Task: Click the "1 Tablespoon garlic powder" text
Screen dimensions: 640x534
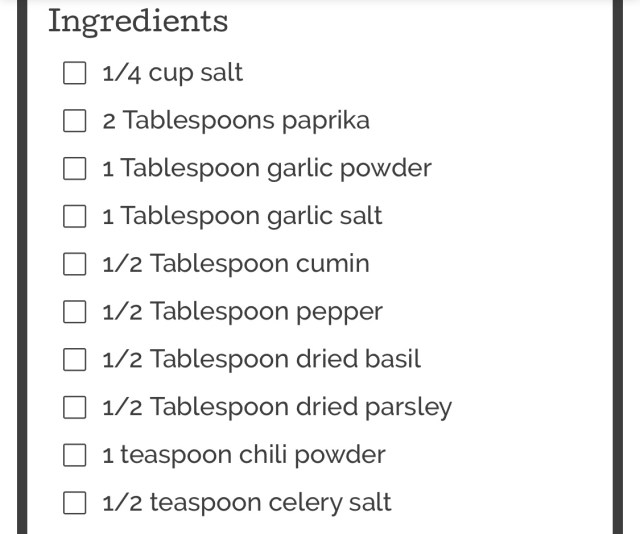Action: point(266,169)
